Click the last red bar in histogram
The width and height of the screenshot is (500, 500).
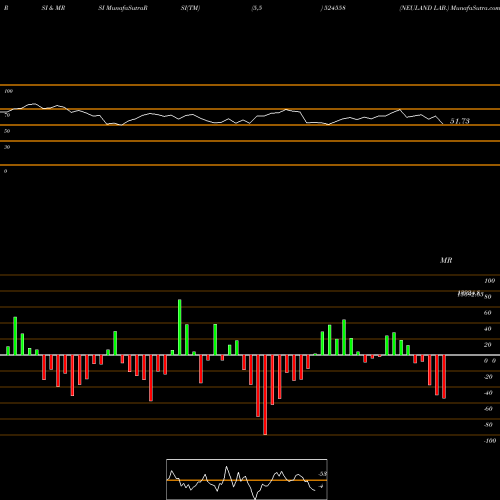coord(444,377)
